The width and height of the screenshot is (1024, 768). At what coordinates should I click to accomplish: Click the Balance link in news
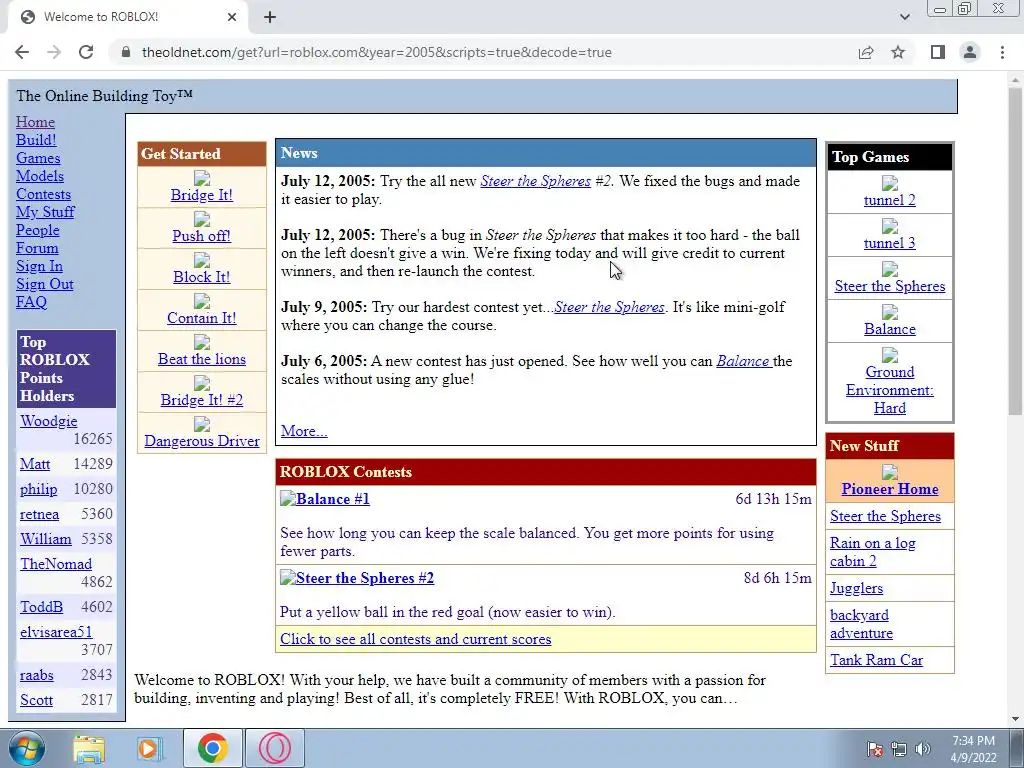[x=743, y=361]
